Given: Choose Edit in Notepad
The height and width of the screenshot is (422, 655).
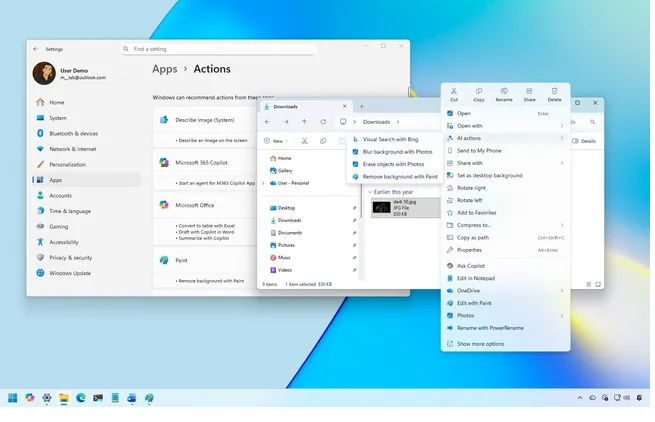Looking at the screenshot, I should click(x=505, y=278).
